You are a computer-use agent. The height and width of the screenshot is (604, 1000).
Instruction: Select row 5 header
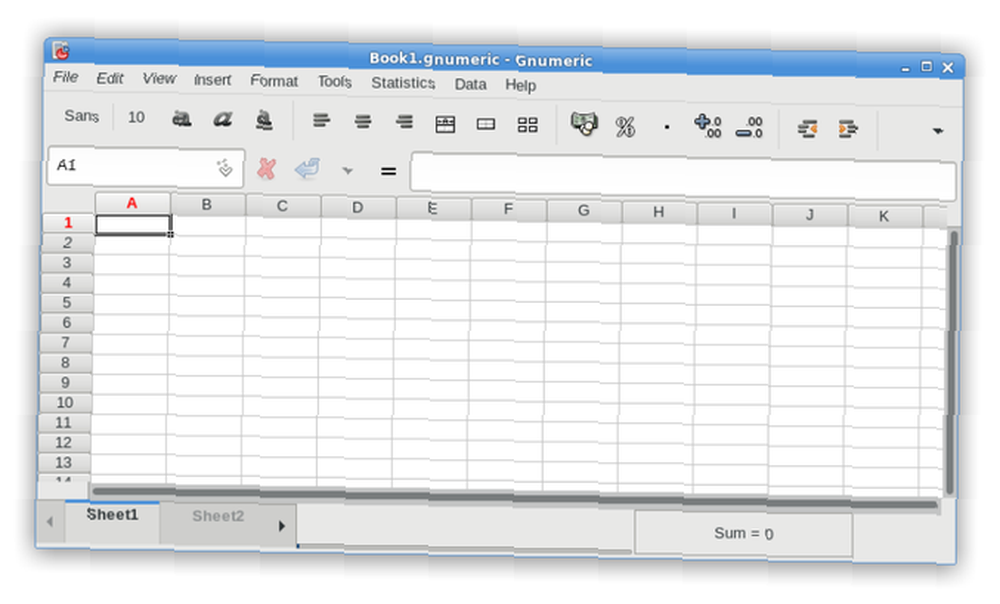click(x=67, y=303)
